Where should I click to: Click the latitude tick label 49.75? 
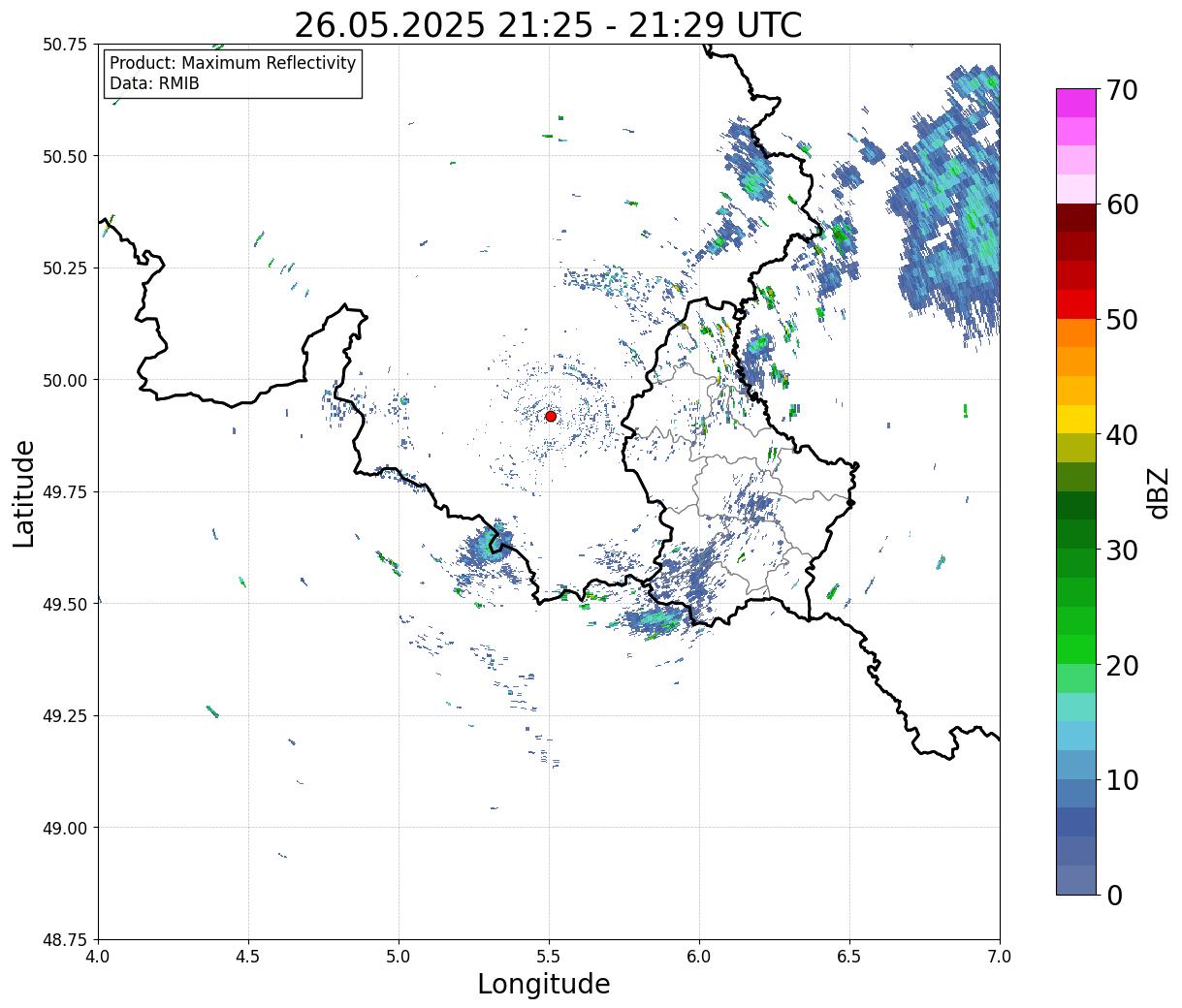tap(65, 492)
